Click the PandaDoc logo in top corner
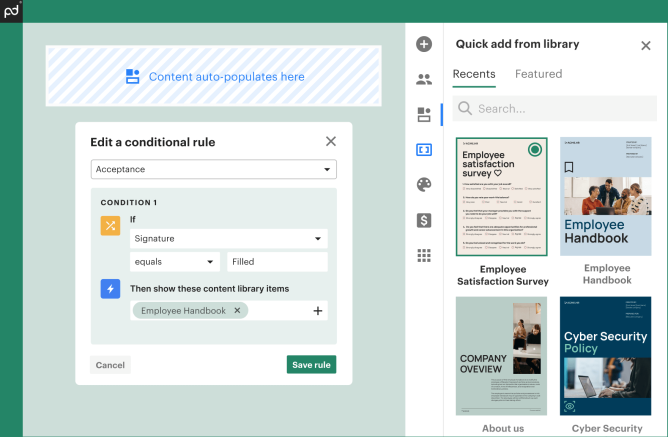Image resolution: width=668 pixels, height=437 pixels. click(11, 11)
